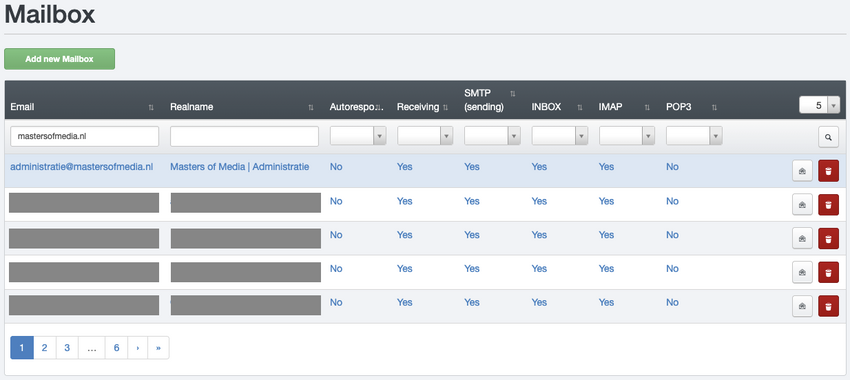The image size is (850, 380).
Task: Click the envelope icon in the second row
Action: coord(802,204)
